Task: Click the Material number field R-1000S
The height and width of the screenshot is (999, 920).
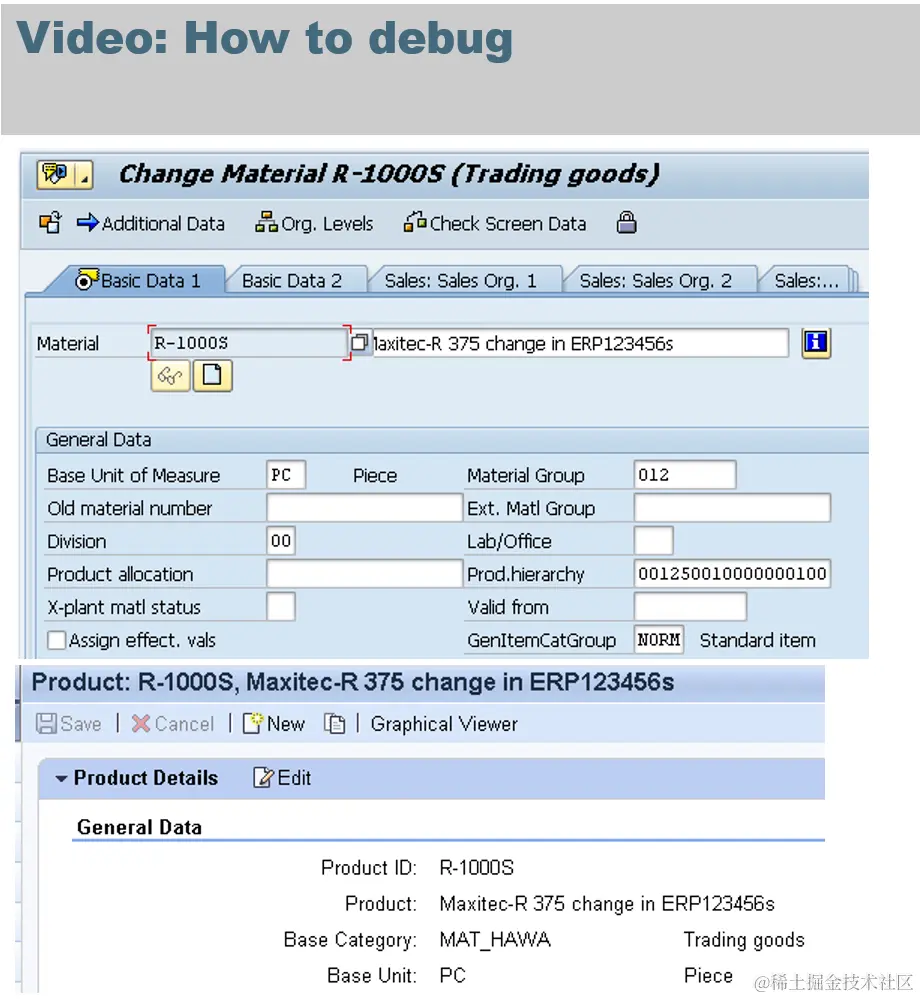Action: (247, 343)
